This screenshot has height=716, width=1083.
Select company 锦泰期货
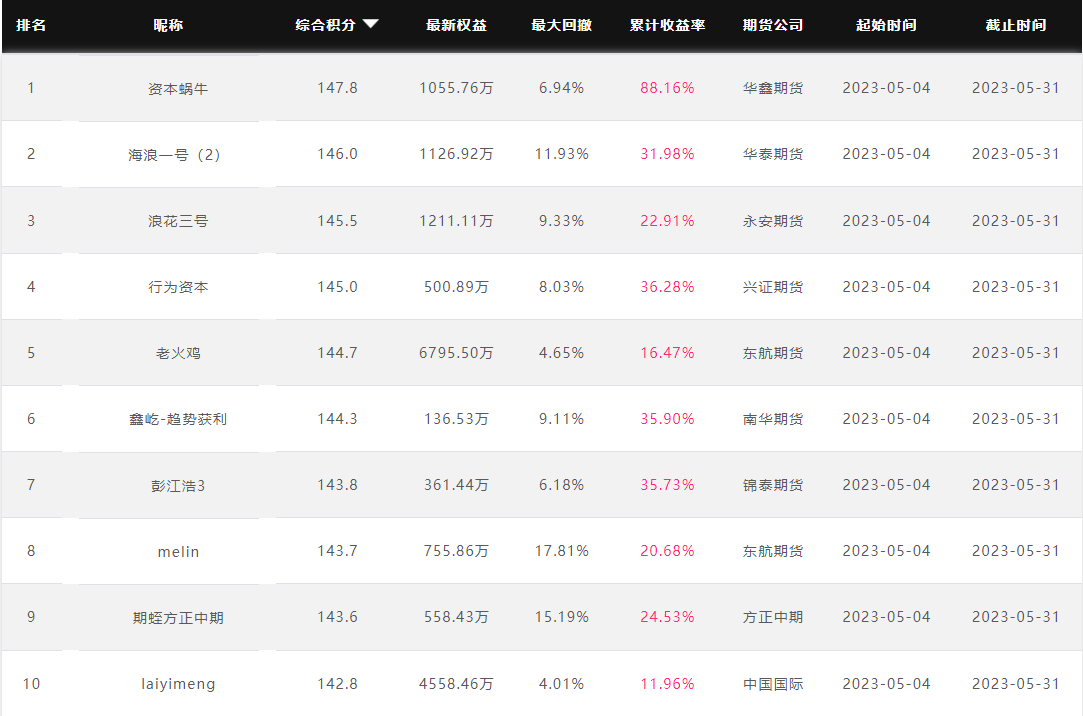[x=773, y=485]
